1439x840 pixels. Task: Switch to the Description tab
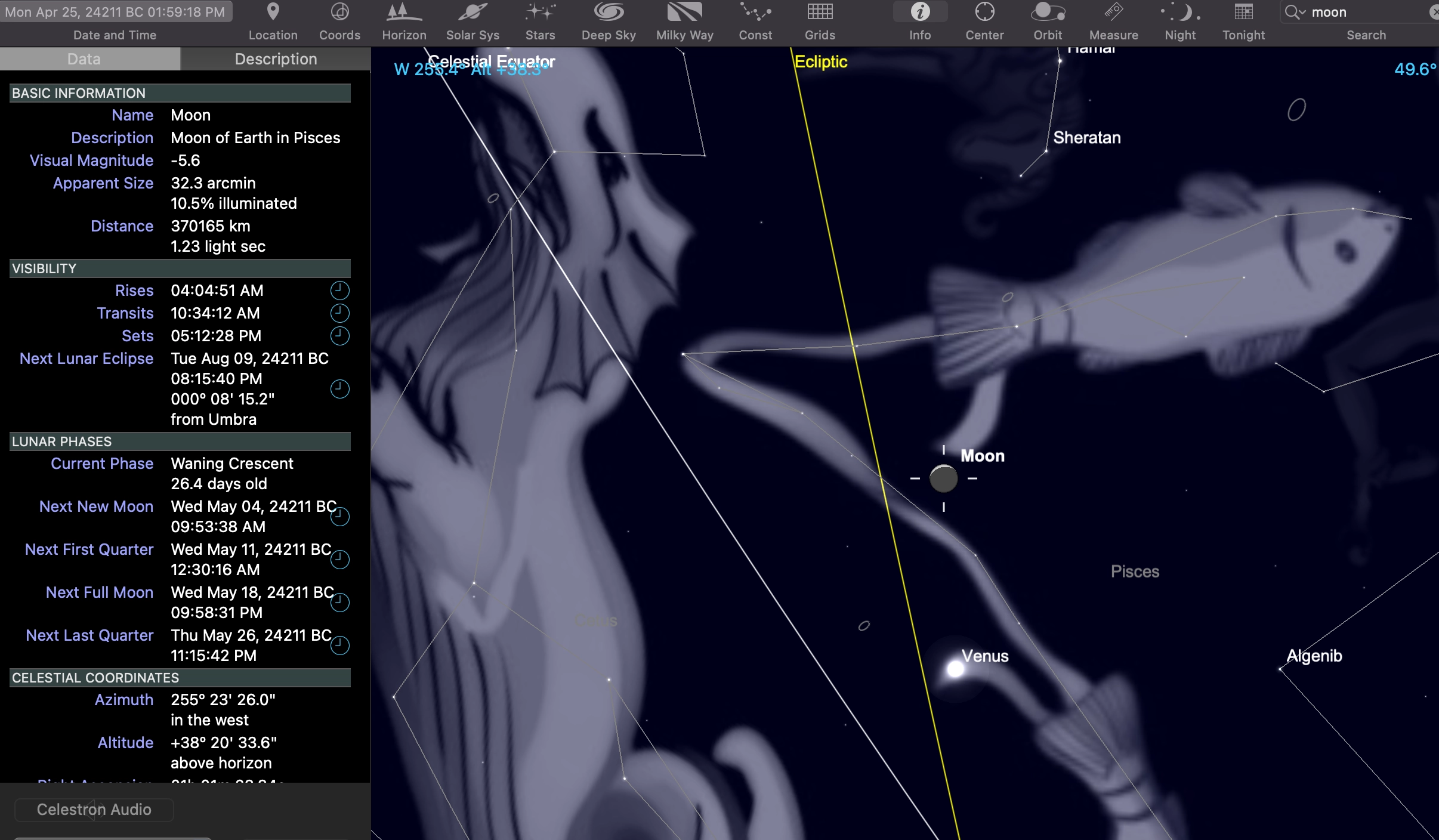click(x=276, y=59)
